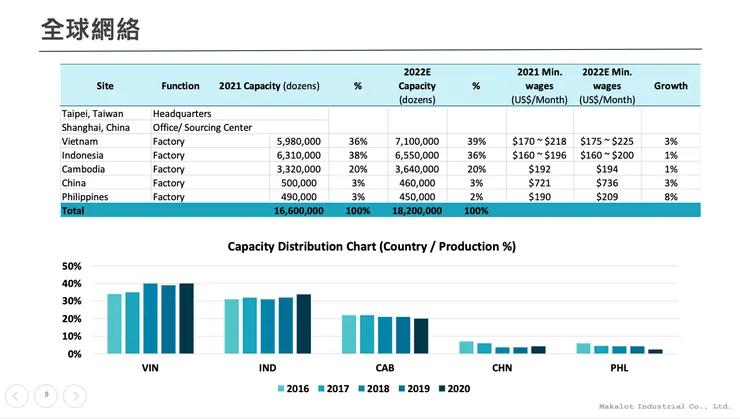Viewport: 740px width, 419px height.
Task: Select Philippines 2021 capacity 490,000
Action: (299, 197)
